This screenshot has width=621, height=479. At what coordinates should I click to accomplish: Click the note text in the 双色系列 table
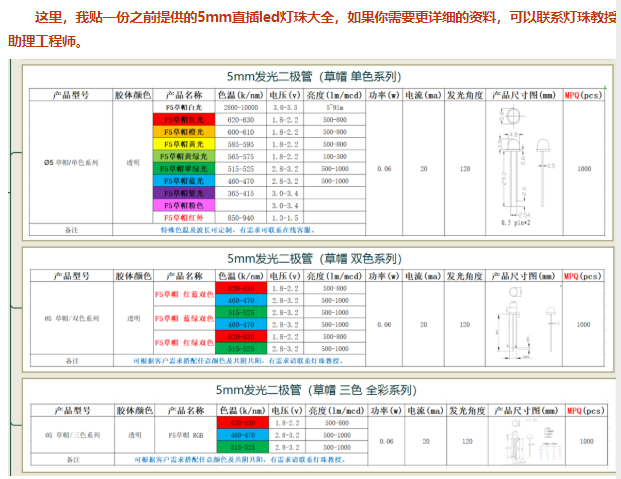(x=238, y=361)
